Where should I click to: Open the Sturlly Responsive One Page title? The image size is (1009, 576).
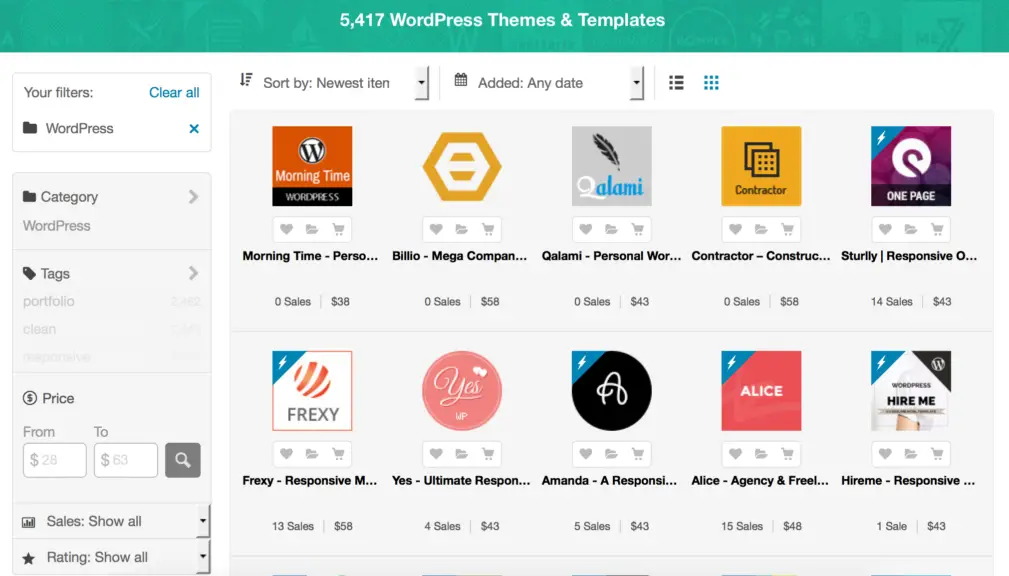(x=909, y=256)
